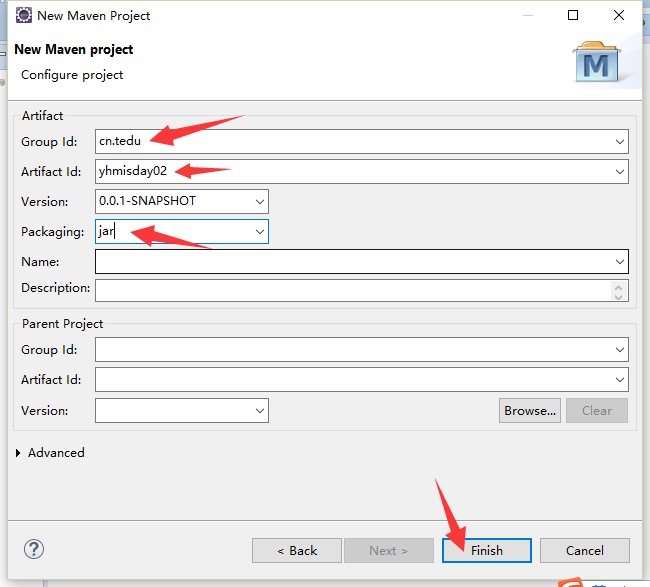Open the Artifact Group Id dropdown arrow
The width and height of the screenshot is (650, 587).
(619, 141)
